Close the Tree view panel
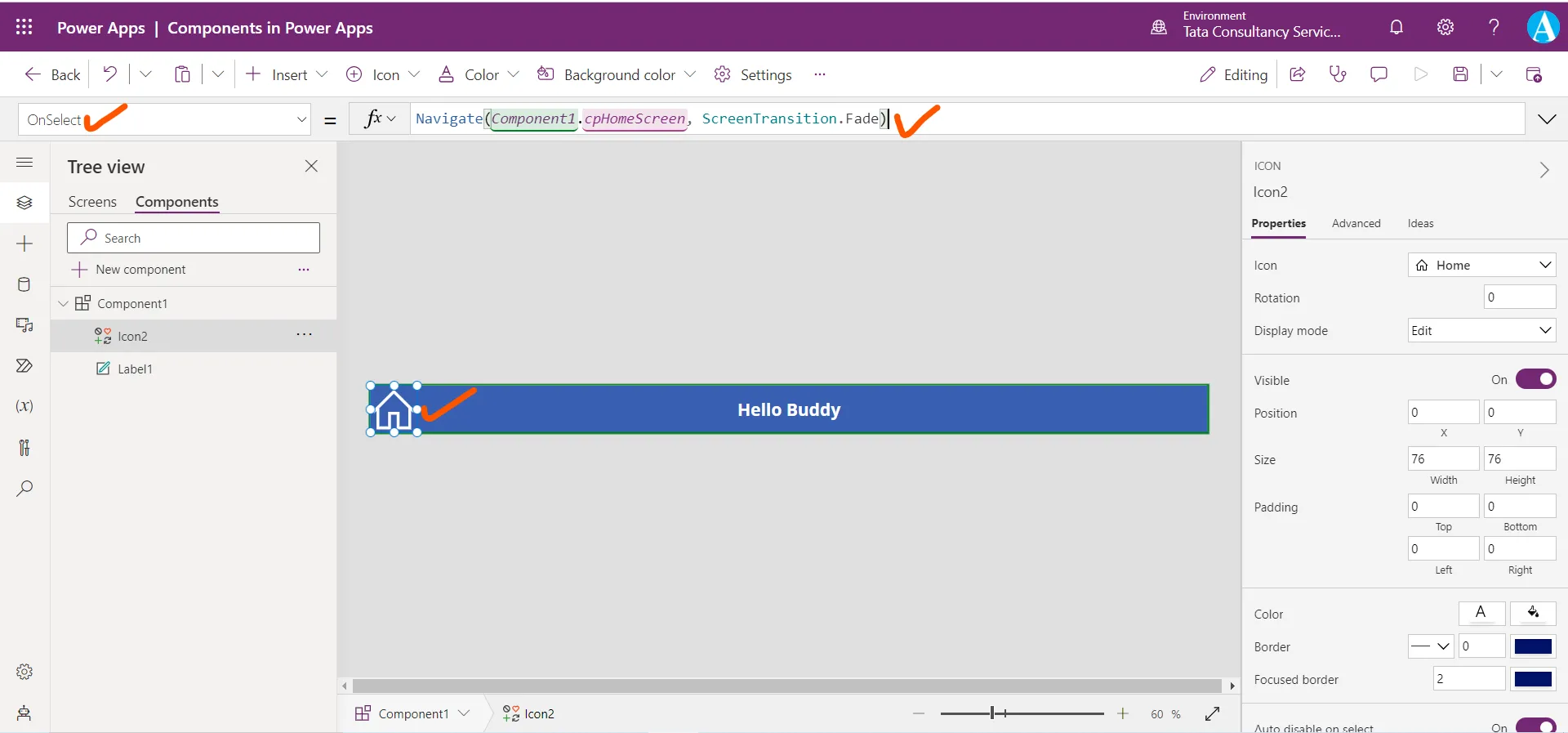 (311, 166)
